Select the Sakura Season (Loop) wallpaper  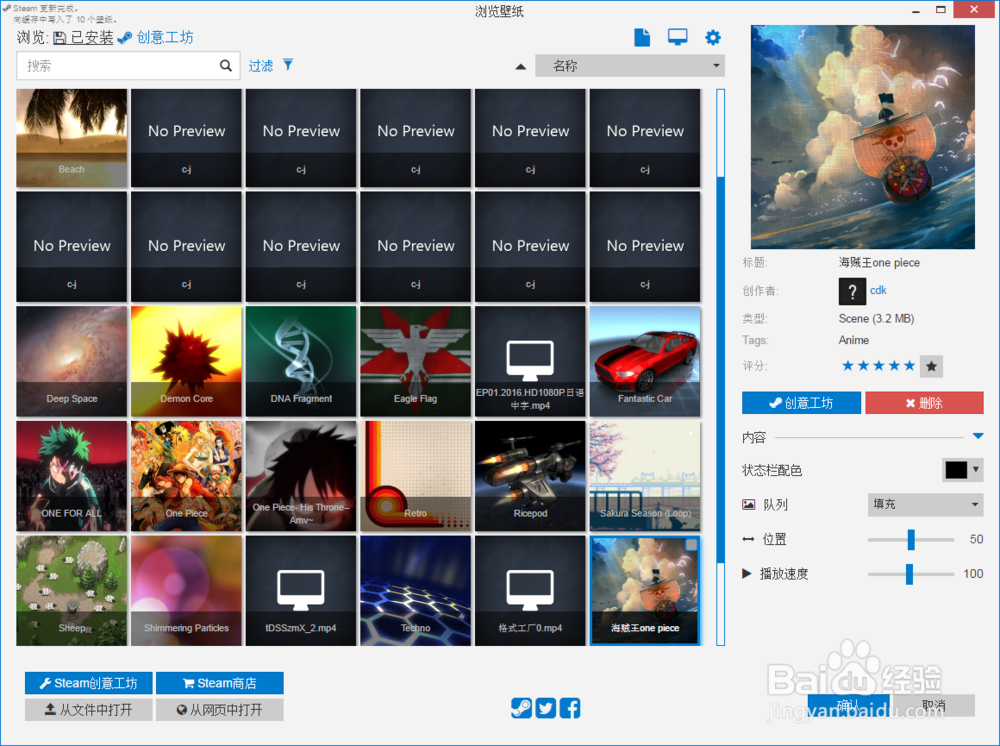(x=645, y=476)
